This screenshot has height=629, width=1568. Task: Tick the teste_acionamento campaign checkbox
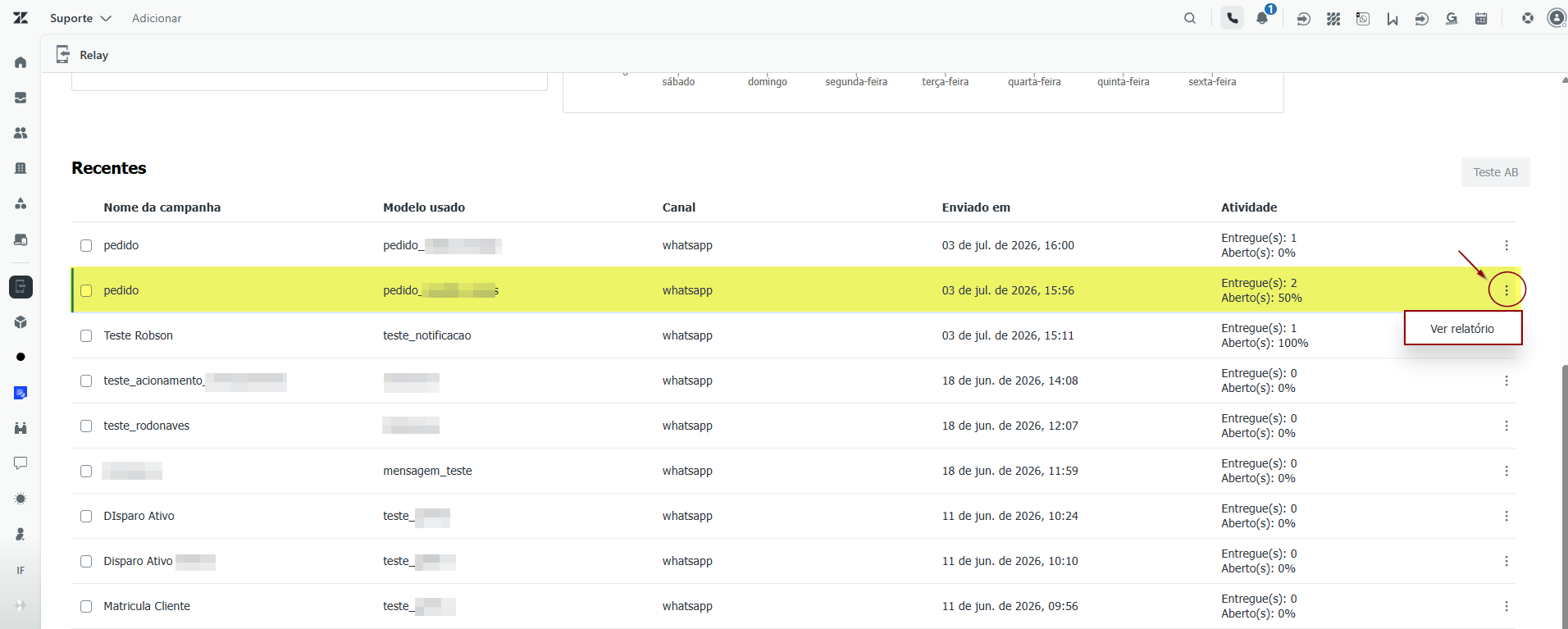86,381
